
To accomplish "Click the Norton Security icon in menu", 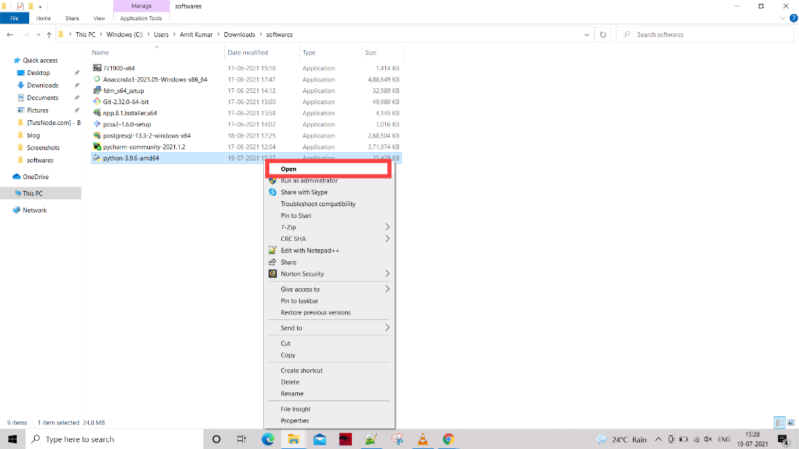I will [x=273, y=274].
